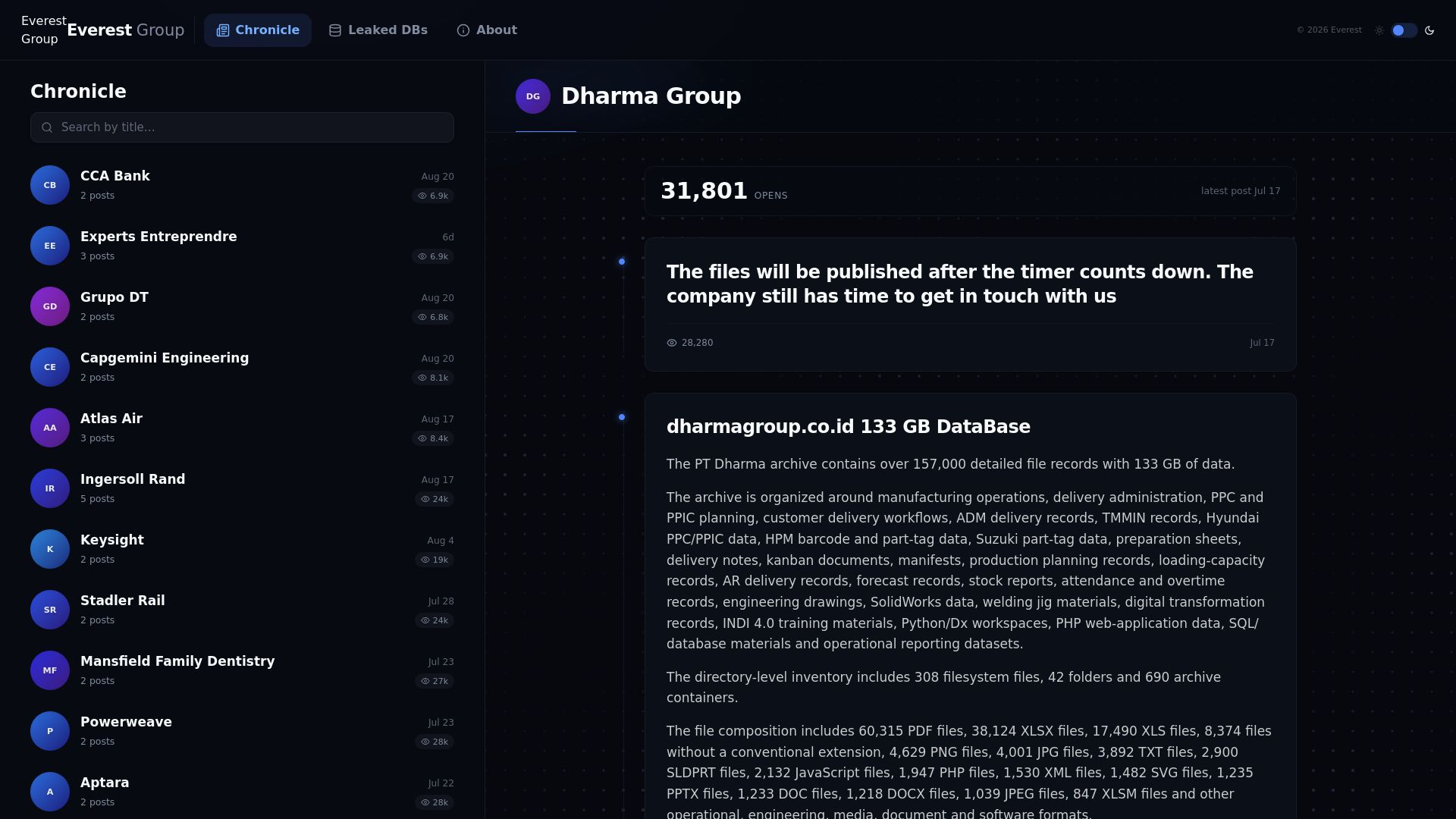The height and width of the screenshot is (819, 1456).
Task: Click the 19k views badge for Keysight
Action: (435, 560)
